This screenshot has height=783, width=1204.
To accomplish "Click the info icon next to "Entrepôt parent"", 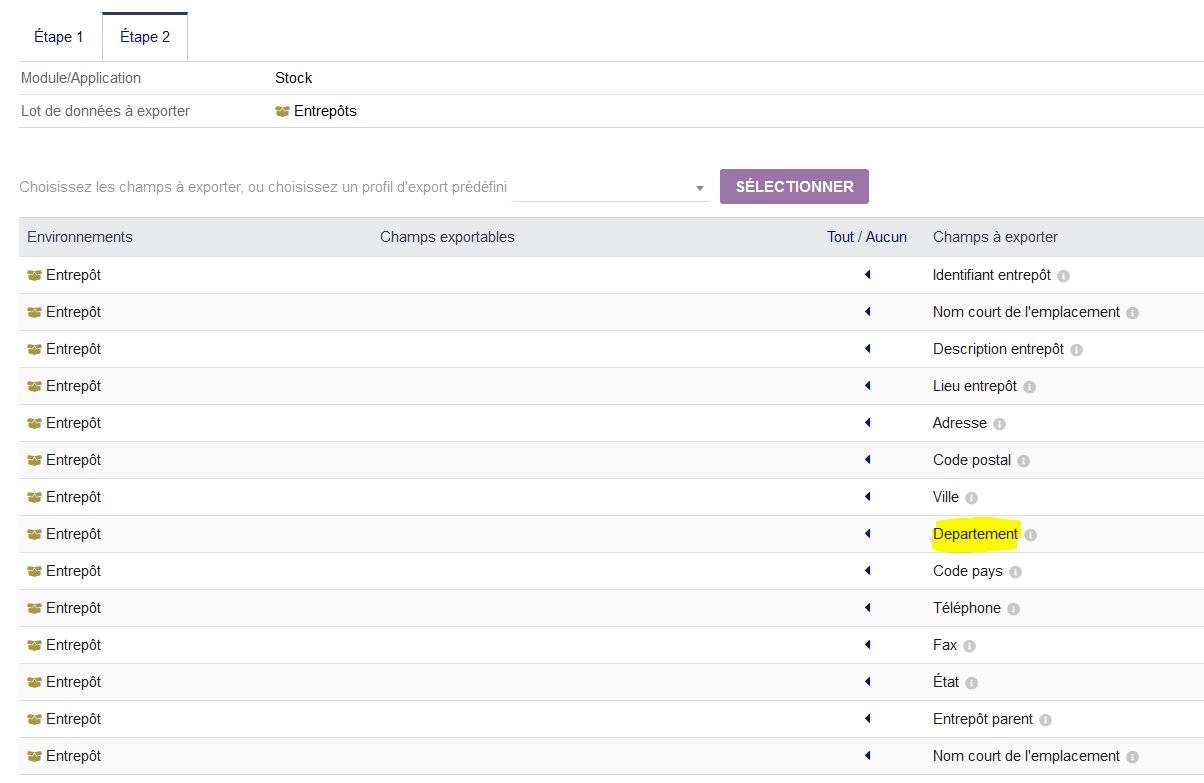I will coord(1043,719).
